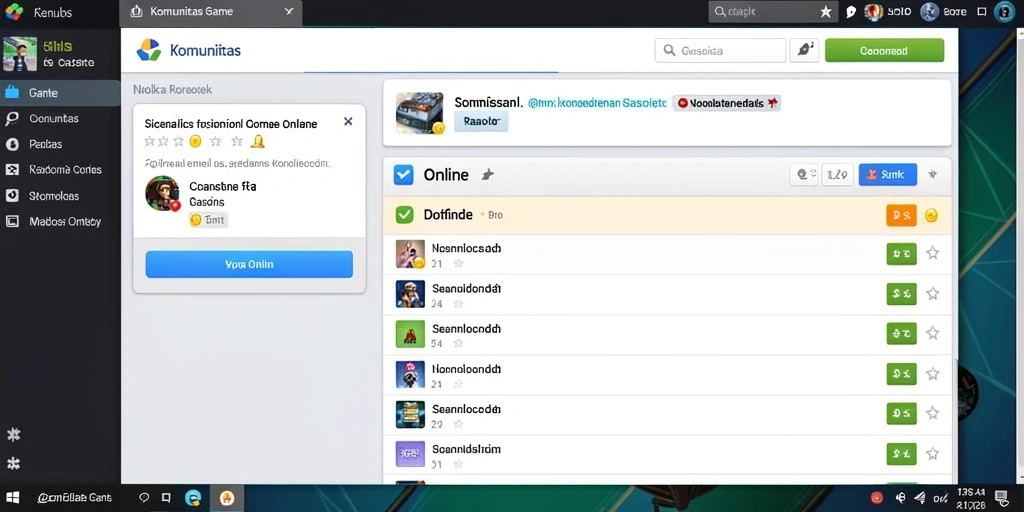The height and width of the screenshot is (512, 1024).
Task: Click the bell icon in popup card
Action: [258, 141]
